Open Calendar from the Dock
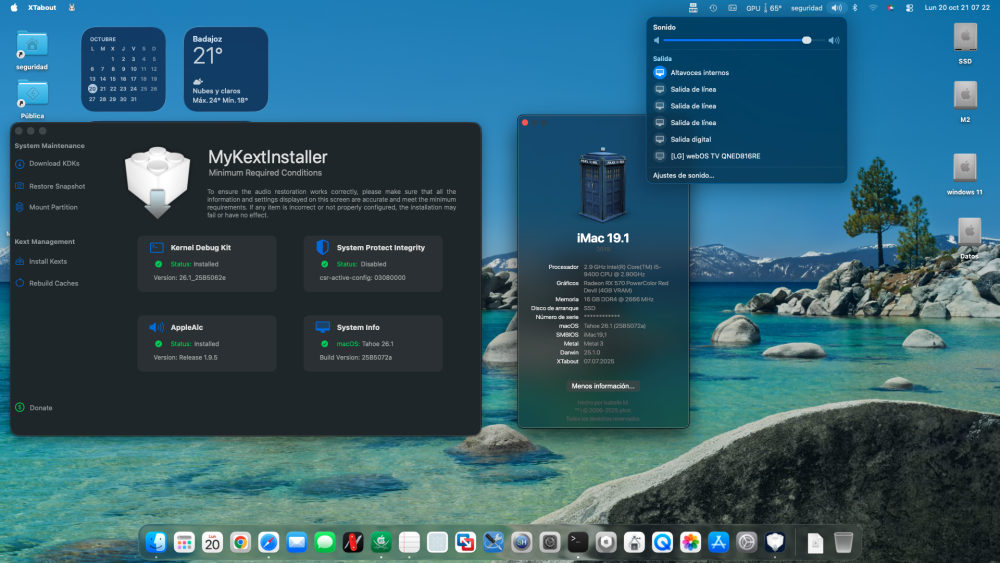Screen dimensions: 1000x563 (212, 542)
